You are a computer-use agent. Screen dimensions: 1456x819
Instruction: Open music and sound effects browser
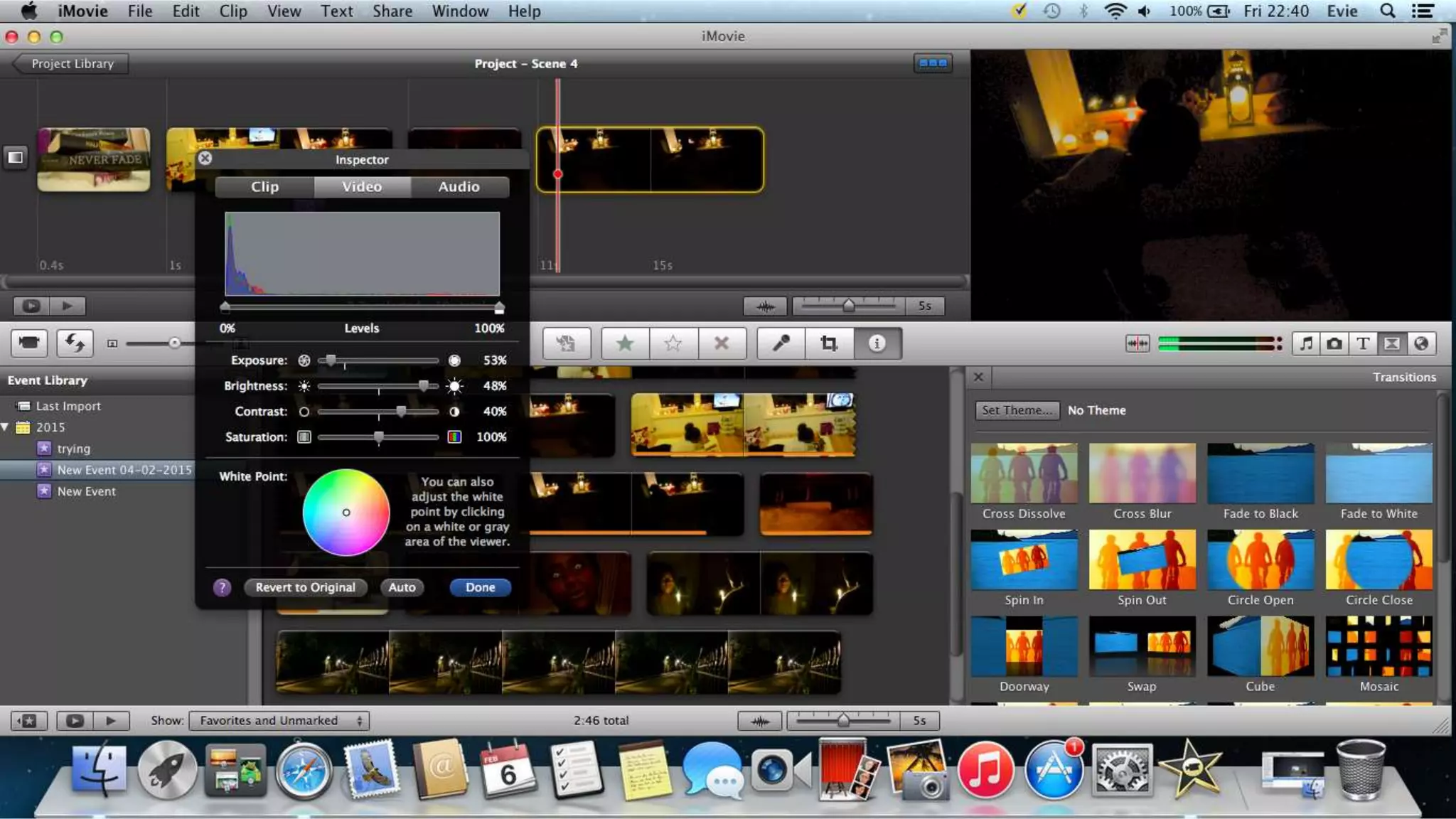pos(1306,344)
